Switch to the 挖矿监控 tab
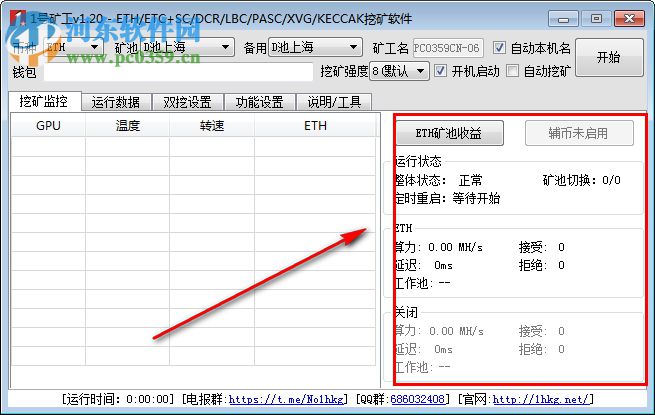Viewport: 655px width, 415px height. [x=44, y=101]
